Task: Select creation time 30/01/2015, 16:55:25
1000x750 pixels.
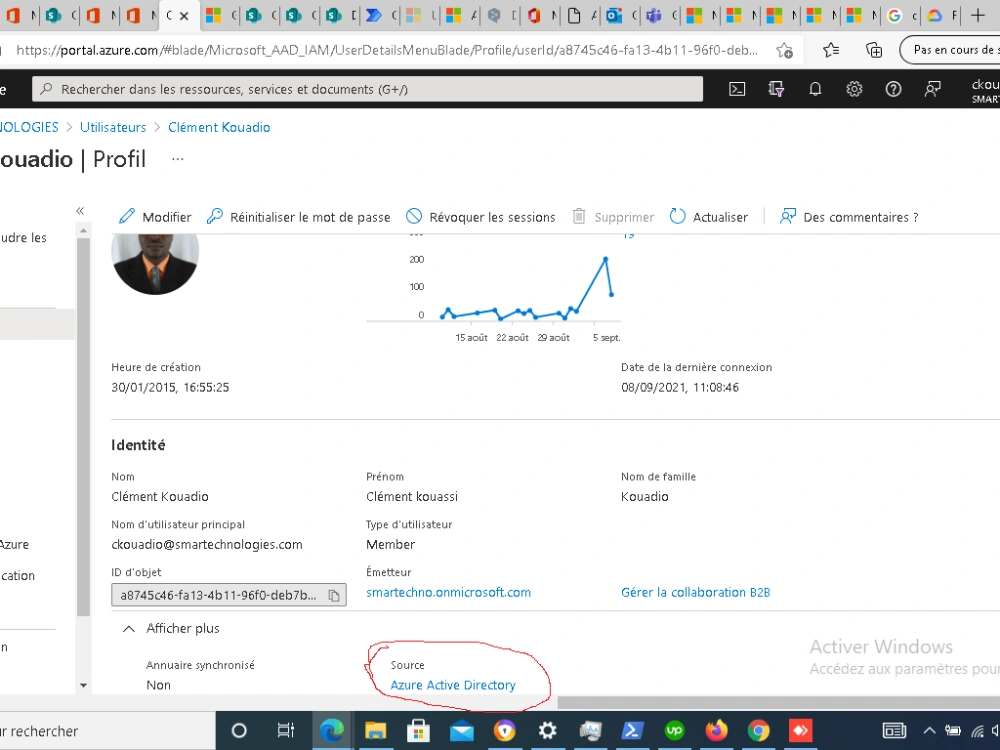Action: click(x=170, y=387)
